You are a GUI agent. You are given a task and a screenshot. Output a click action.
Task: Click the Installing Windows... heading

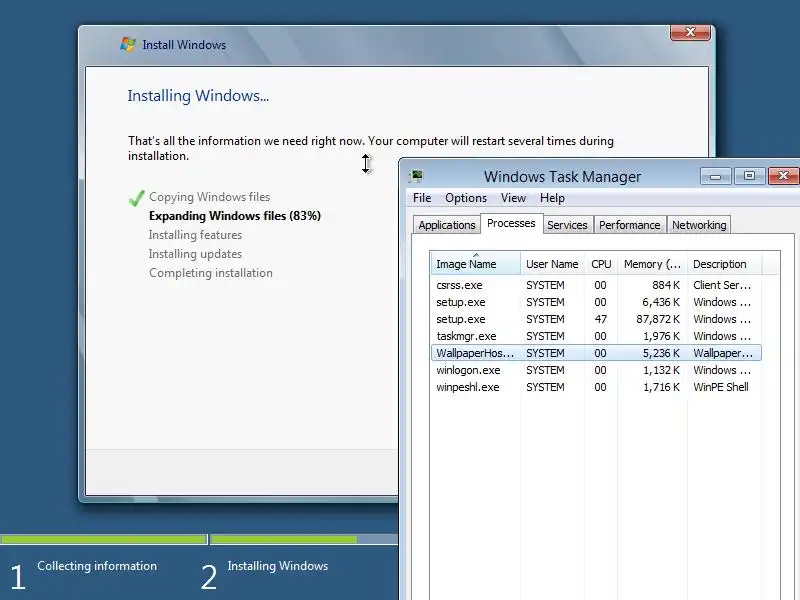click(198, 95)
